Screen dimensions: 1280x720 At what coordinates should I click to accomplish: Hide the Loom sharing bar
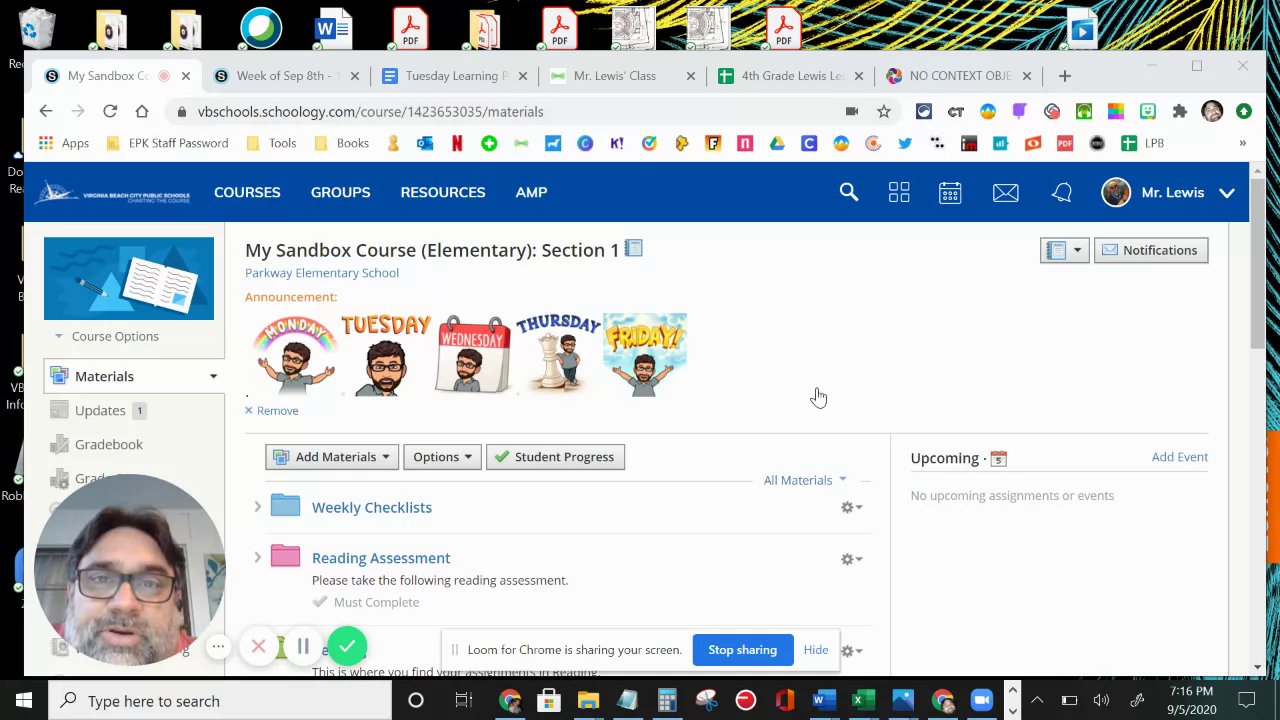tap(816, 650)
